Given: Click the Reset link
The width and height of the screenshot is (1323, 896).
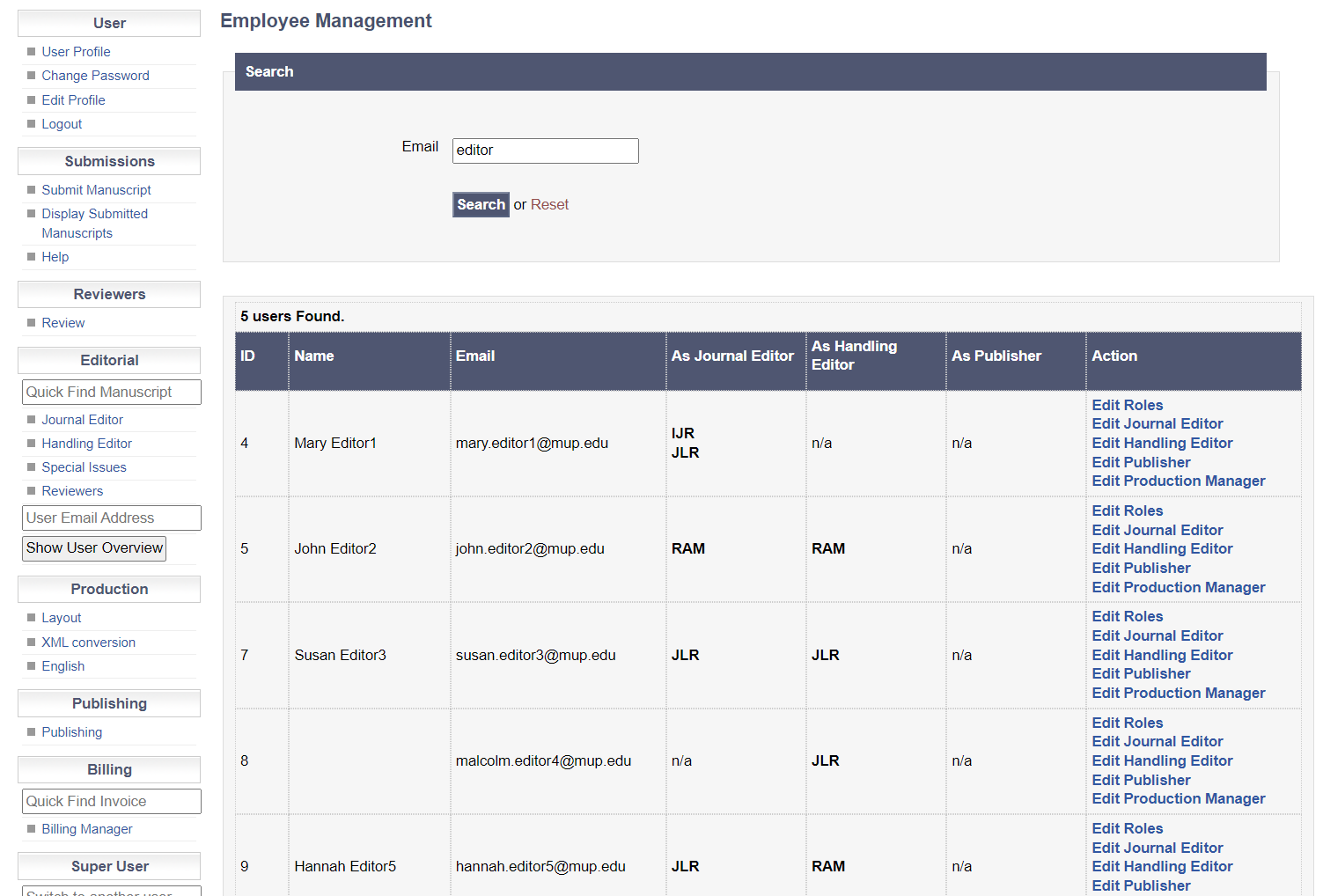Looking at the screenshot, I should (549, 204).
